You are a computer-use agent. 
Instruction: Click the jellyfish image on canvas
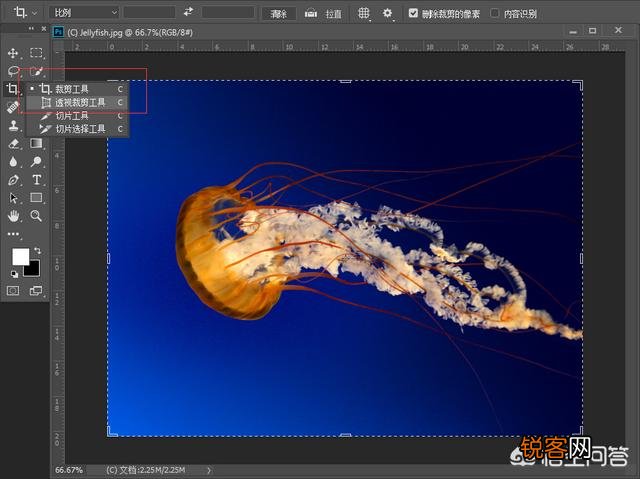click(345, 258)
